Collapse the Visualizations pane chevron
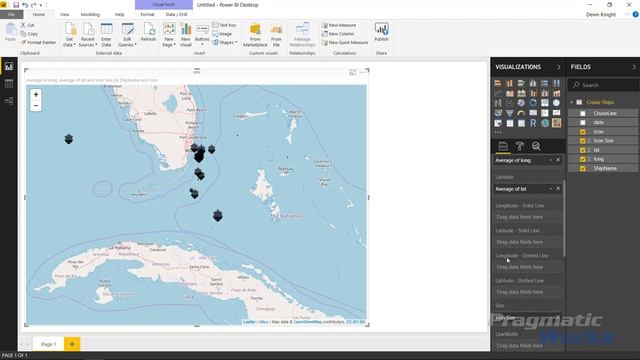This screenshot has width=640, height=360. (559, 67)
